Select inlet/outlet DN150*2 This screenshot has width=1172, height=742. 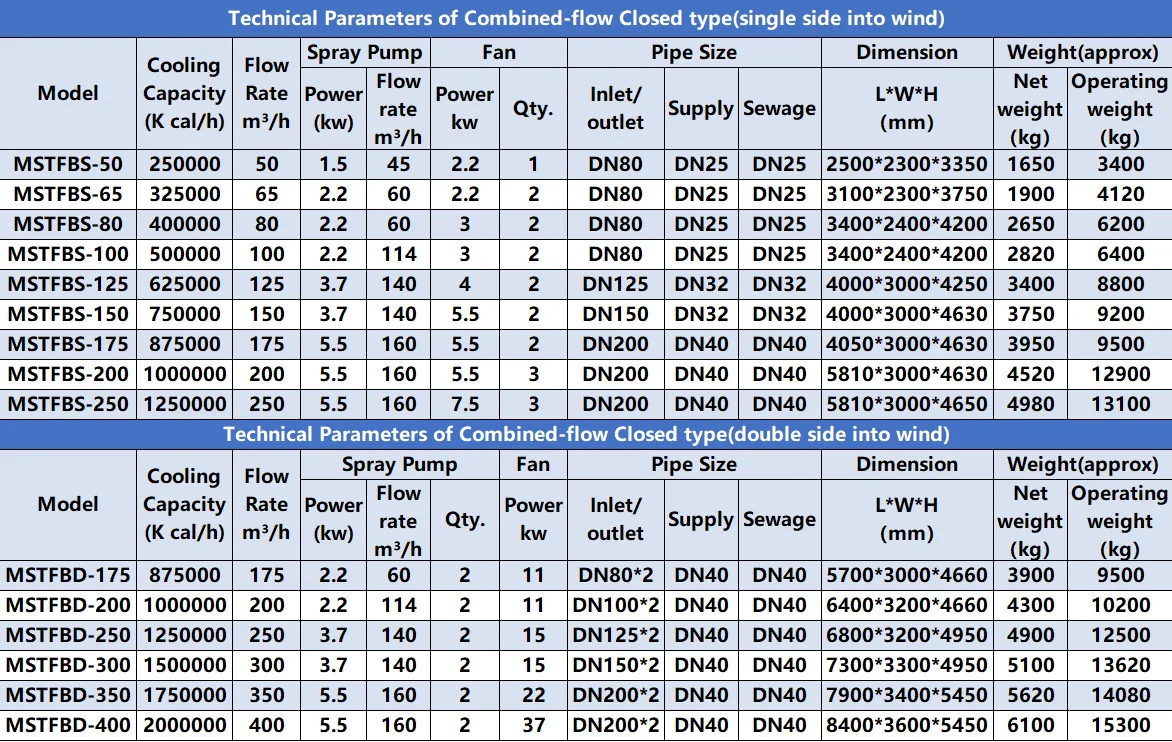[x=615, y=665]
